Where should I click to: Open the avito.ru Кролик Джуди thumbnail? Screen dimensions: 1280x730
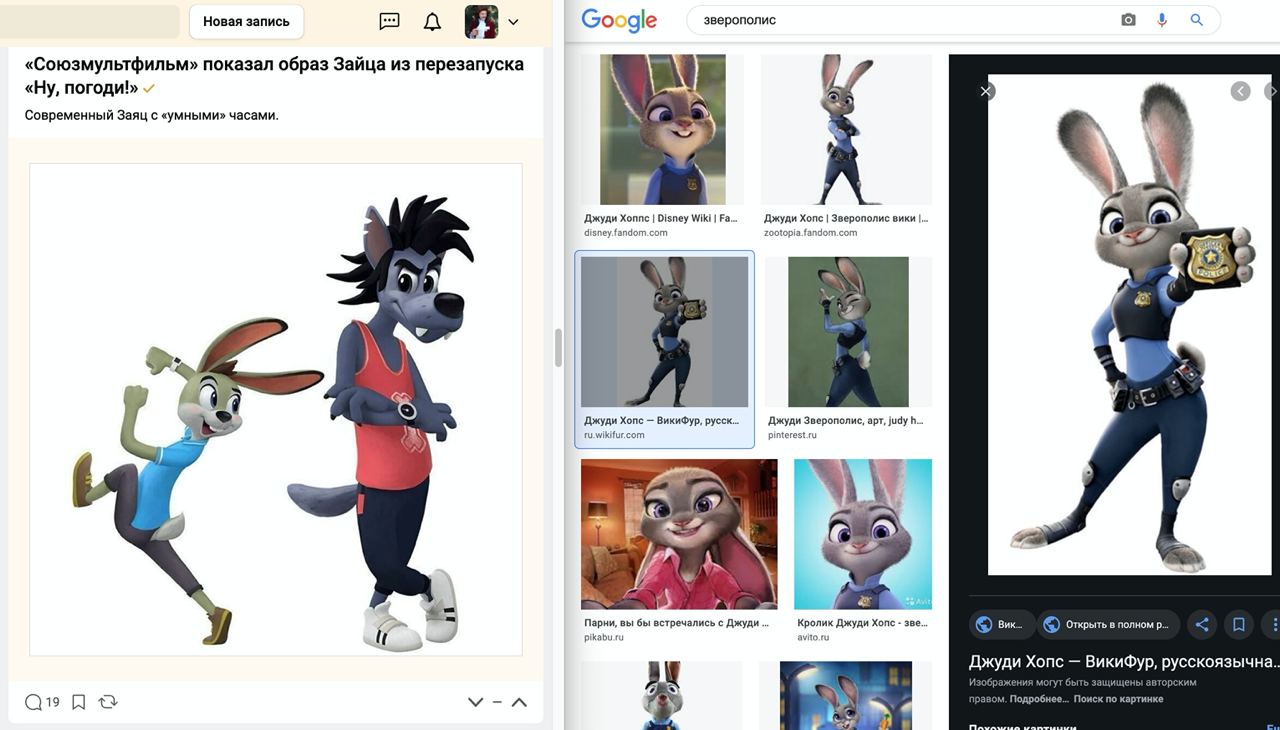pyautogui.click(x=863, y=534)
